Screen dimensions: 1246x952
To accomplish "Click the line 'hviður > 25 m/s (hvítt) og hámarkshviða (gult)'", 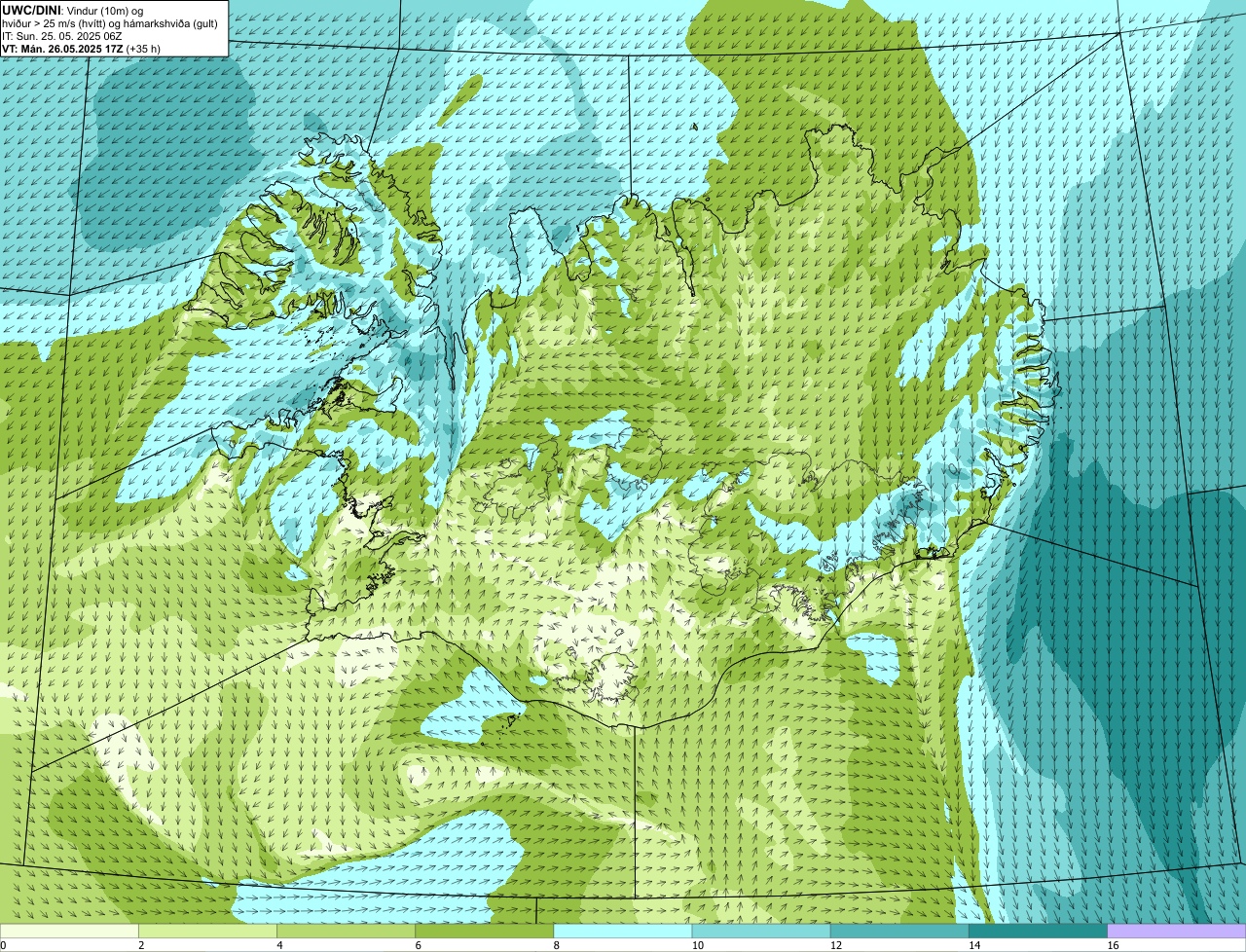I will pyautogui.click(x=110, y=22).
